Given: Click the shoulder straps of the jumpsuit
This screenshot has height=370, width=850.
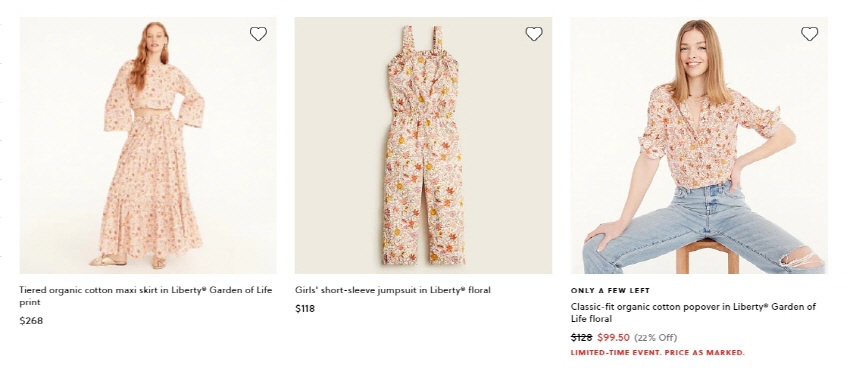Looking at the screenshot, I should (422, 41).
